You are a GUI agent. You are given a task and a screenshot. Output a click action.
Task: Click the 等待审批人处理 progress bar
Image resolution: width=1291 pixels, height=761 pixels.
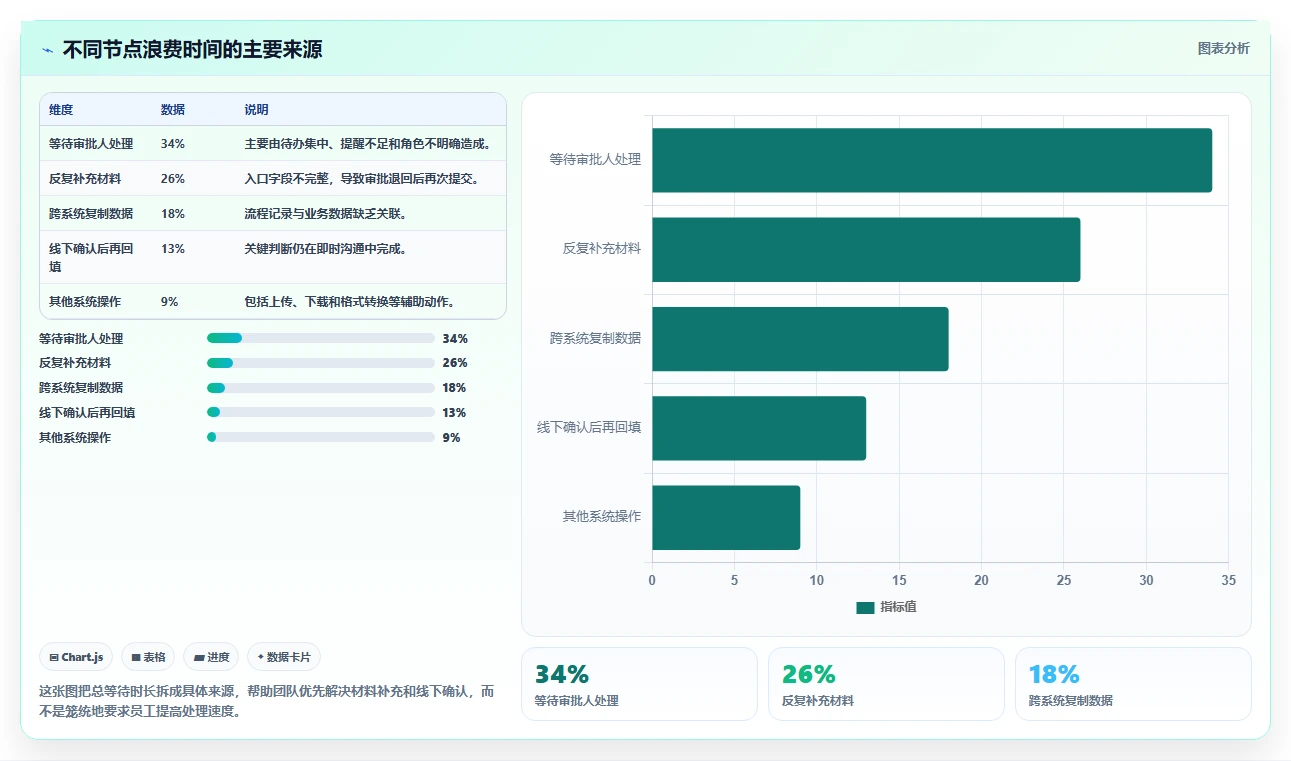click(320, 338)
